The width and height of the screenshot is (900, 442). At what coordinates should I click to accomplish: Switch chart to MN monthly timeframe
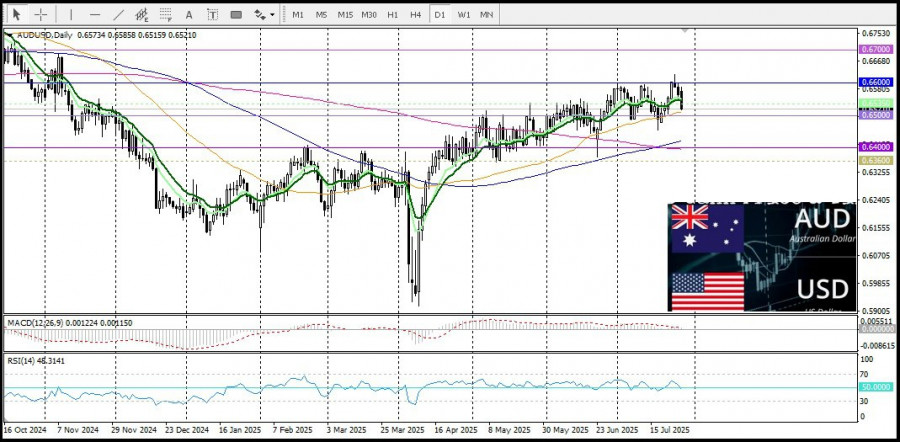point(486,14)
